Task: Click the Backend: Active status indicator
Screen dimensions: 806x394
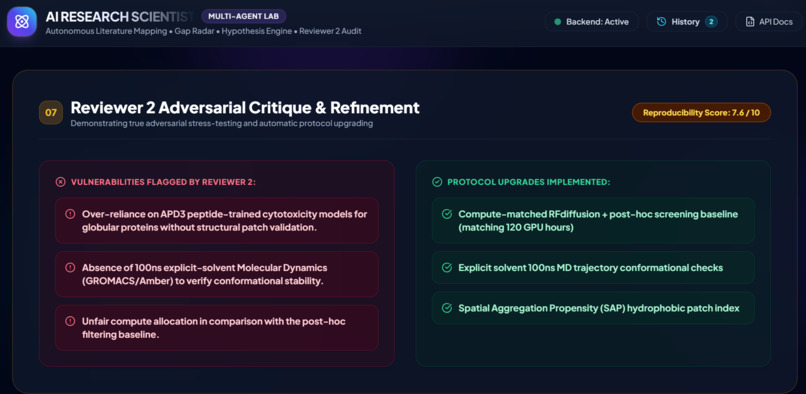Action: (592, 22)
